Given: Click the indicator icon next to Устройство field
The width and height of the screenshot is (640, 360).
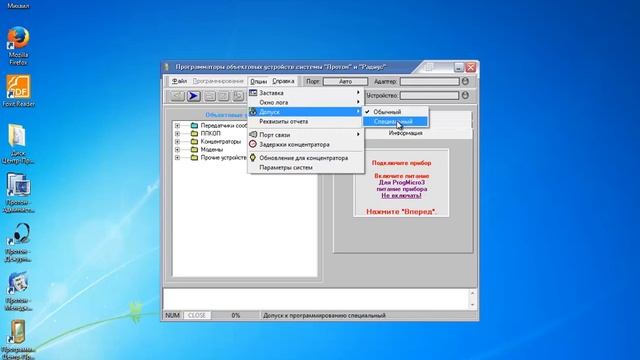Looking at the screenshot, I should (x=465, y=95).
